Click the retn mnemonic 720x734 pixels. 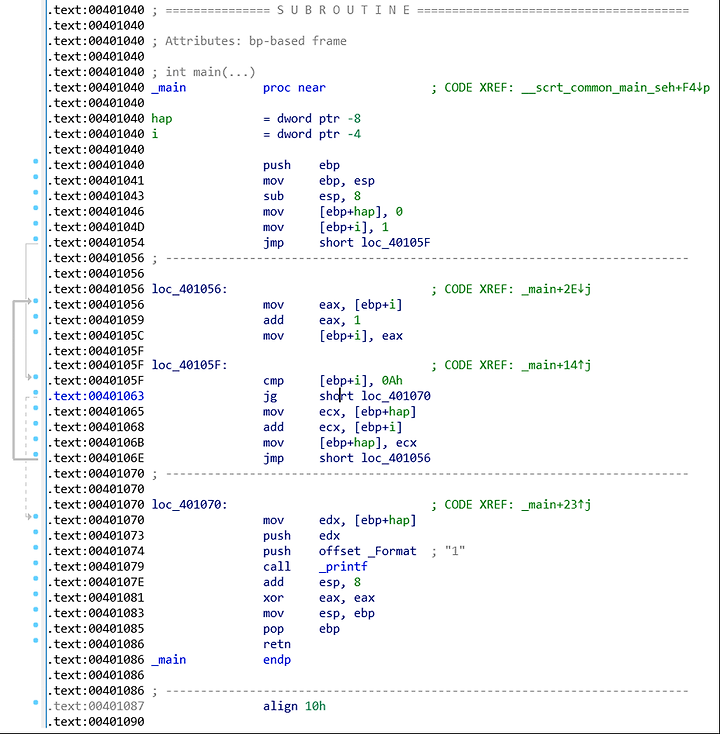(277, 644)
